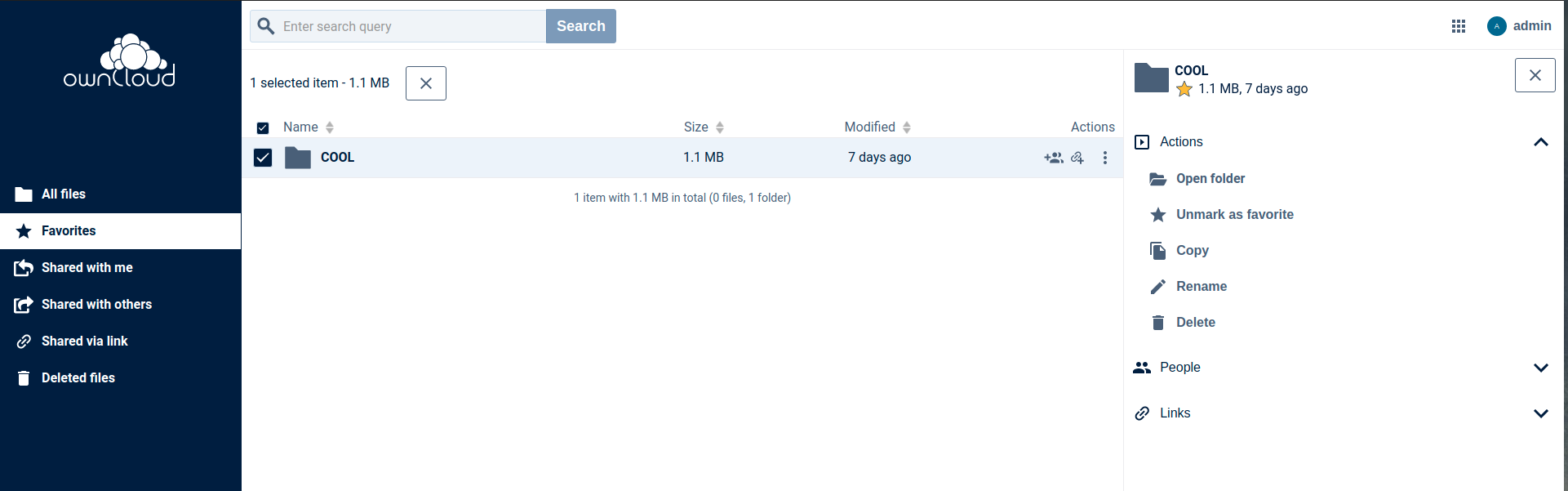Click the Actions panel play-box icon
Viewport: 1568px width, 491px height.
tap(1142, 142)
